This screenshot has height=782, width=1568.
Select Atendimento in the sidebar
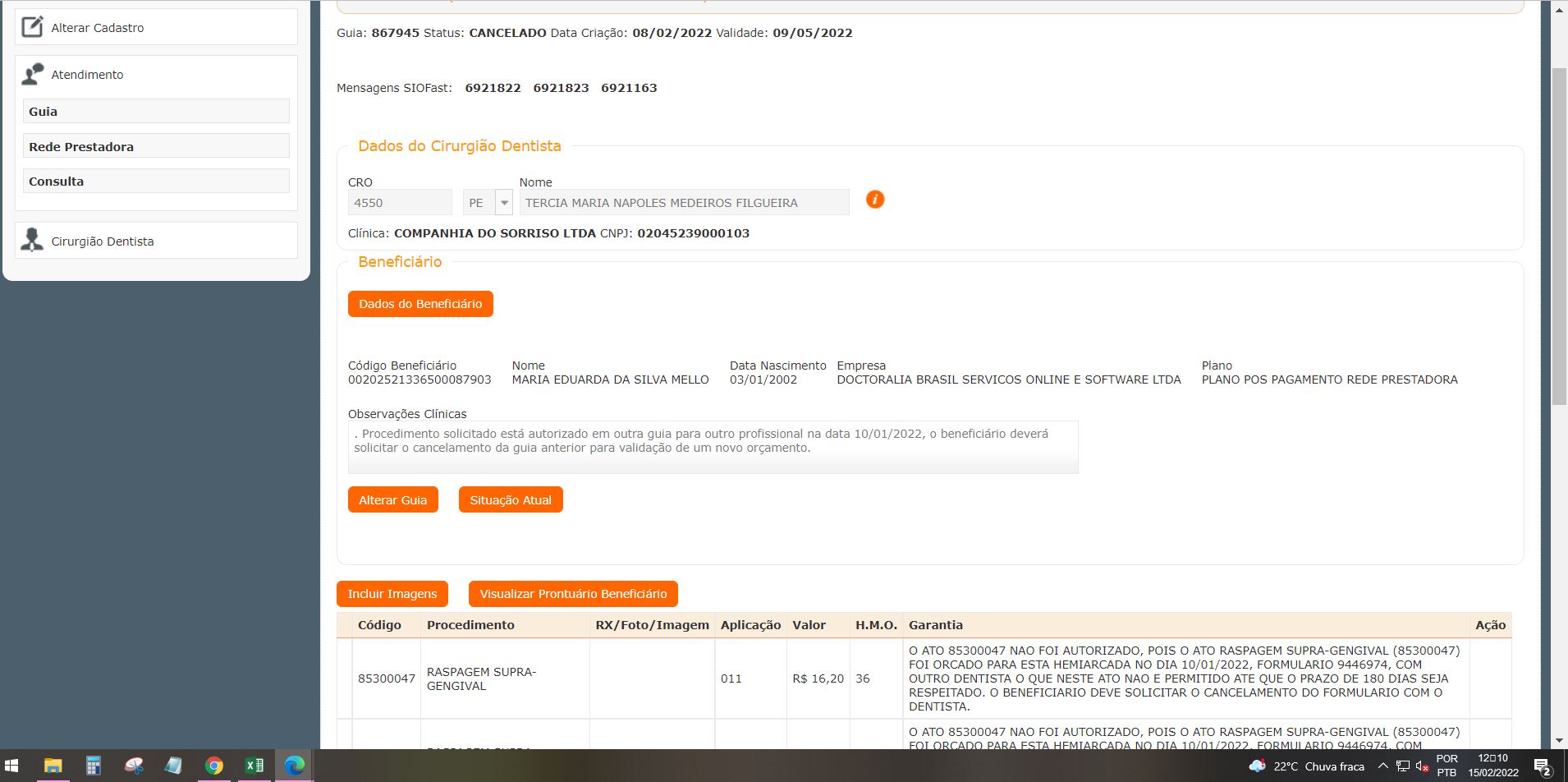tap(87, 74)
